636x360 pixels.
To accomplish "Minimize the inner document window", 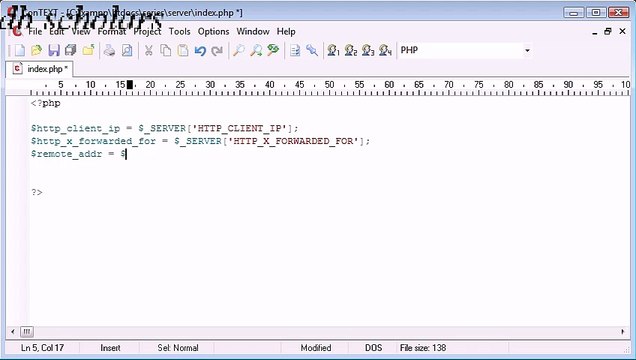I will pyautogui.click(x=595, y=32).
